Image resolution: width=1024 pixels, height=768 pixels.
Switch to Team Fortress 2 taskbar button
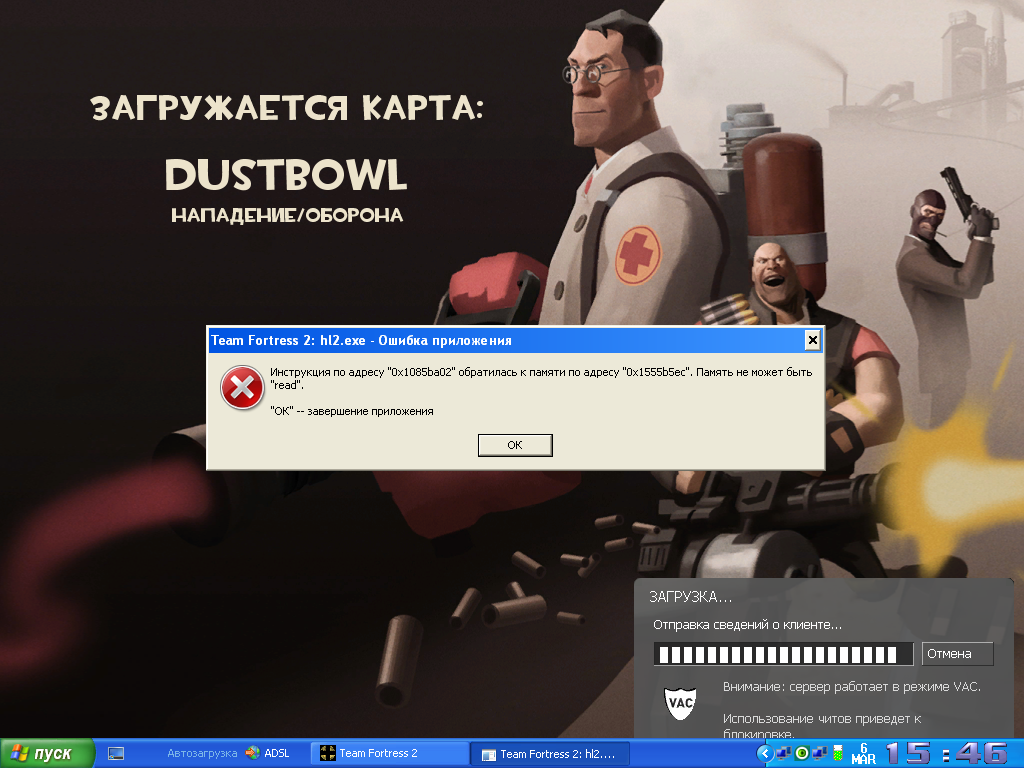tap(390, 753)
